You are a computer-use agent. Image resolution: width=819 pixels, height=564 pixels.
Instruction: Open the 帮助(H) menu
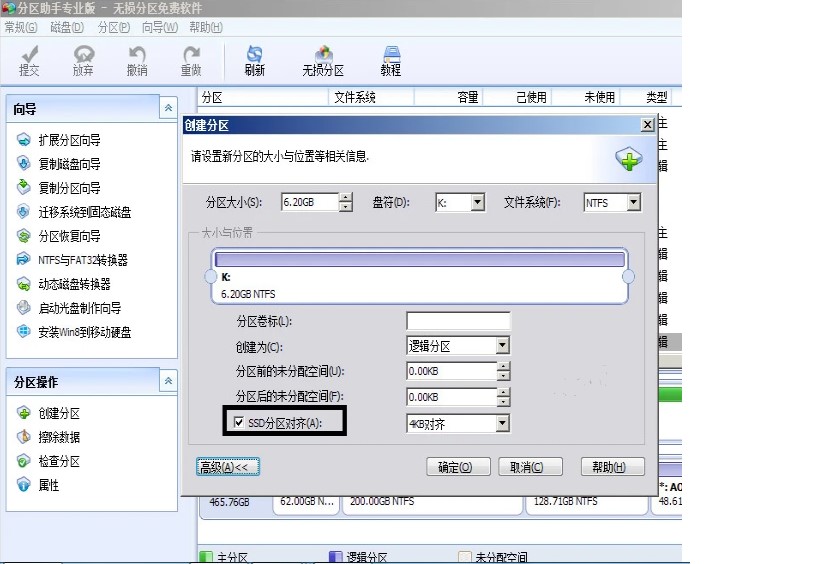(206, 27)
